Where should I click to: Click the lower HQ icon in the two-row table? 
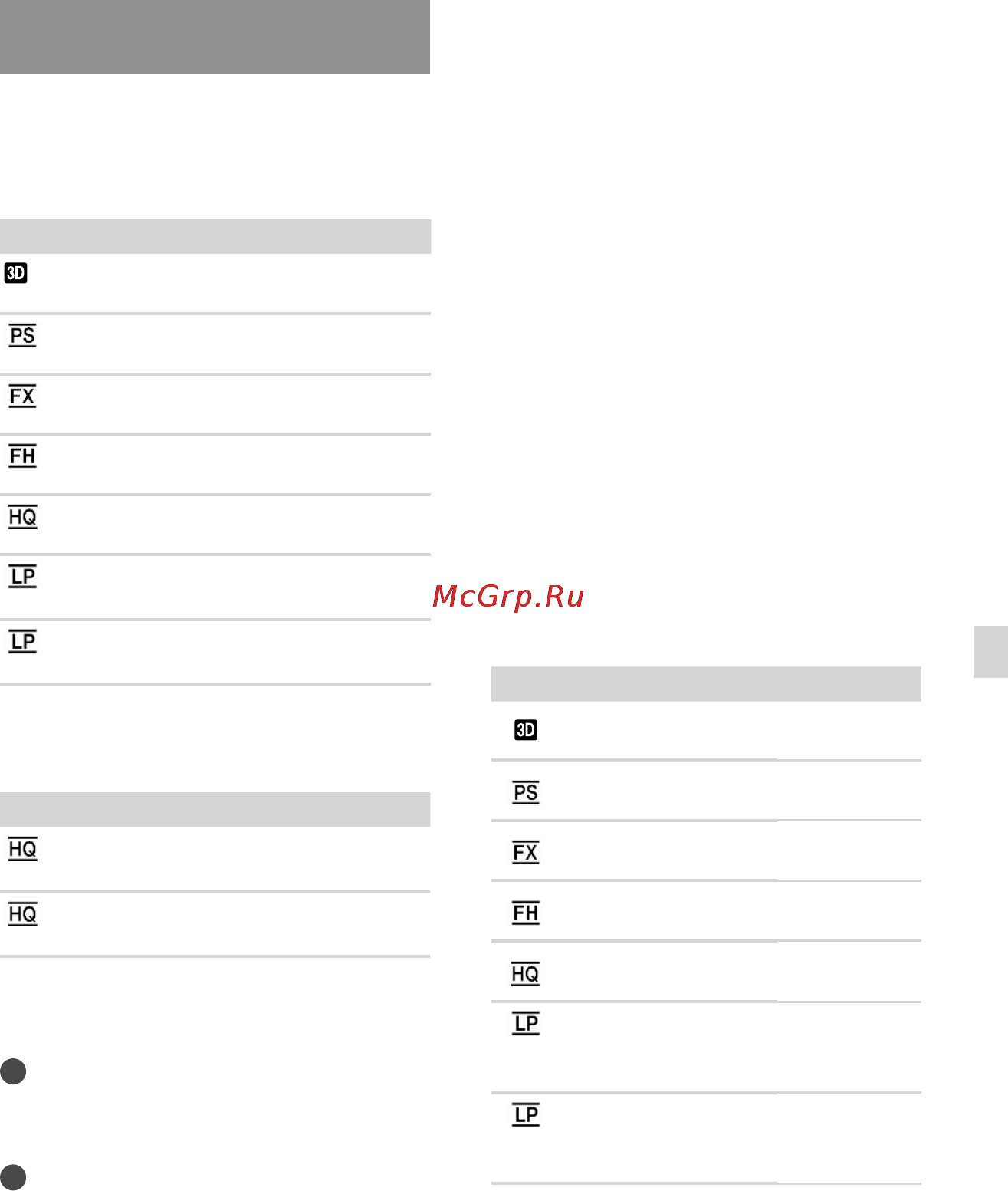pyautogui.click(x=22, y=914)
